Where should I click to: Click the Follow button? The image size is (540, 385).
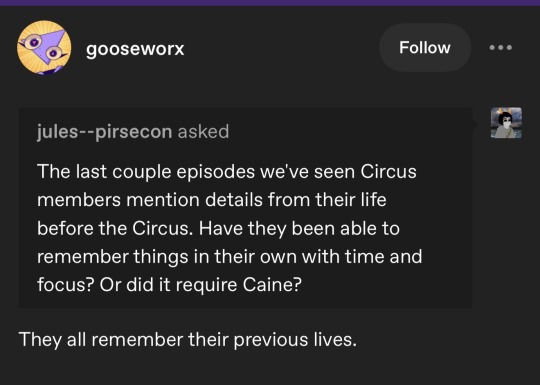point(425,48)
